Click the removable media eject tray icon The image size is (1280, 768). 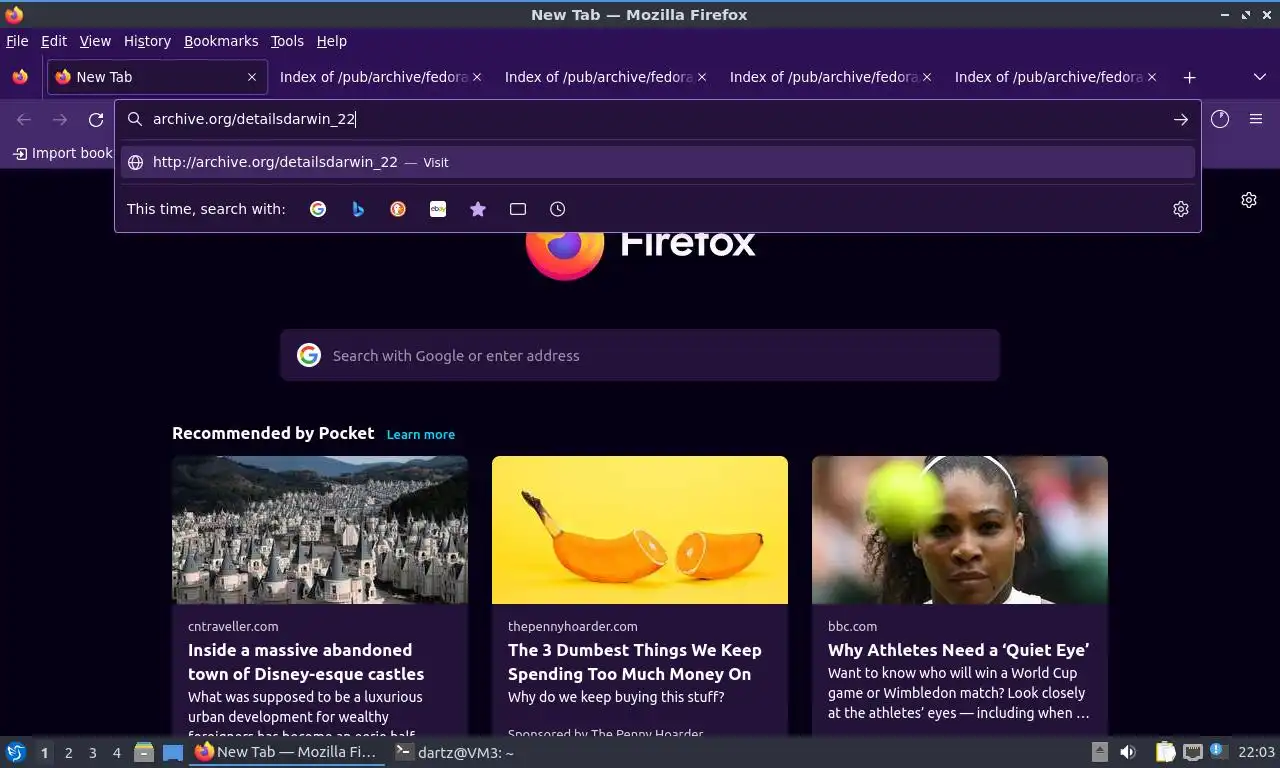pos(1099,752)
